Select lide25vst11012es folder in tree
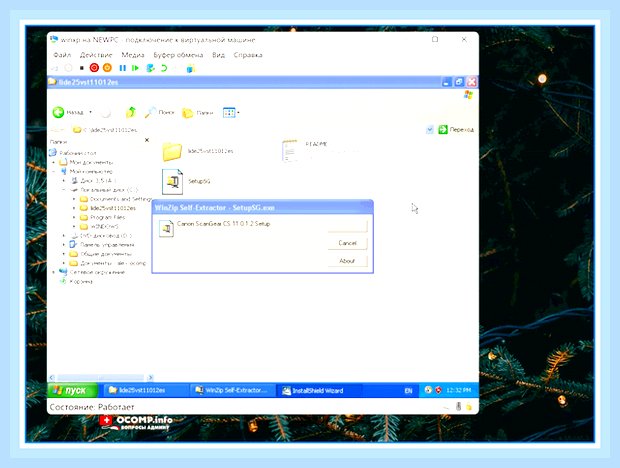620x468 pixels. point(113,208)
